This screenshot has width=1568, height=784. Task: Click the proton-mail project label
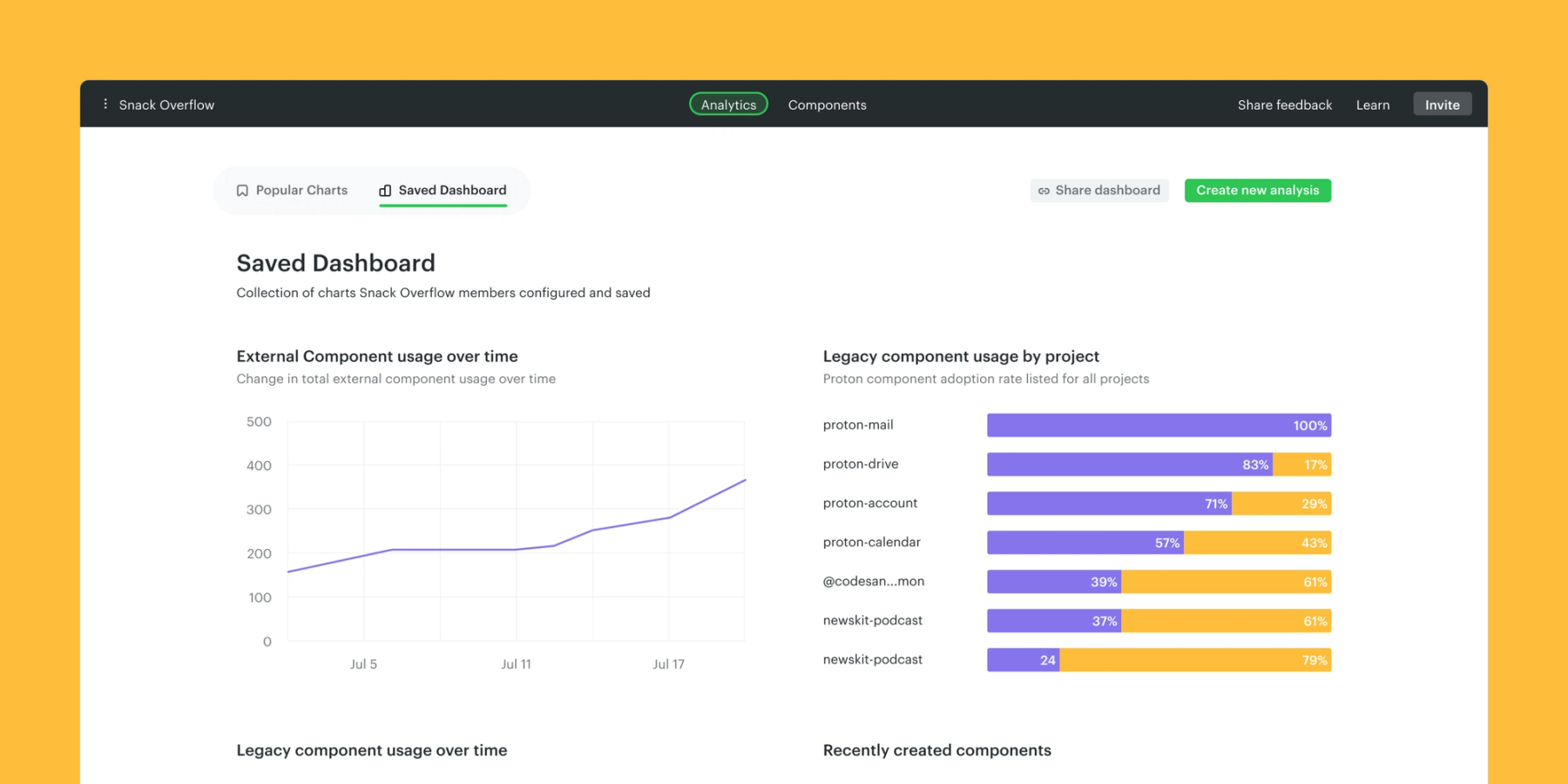[858, 425]
